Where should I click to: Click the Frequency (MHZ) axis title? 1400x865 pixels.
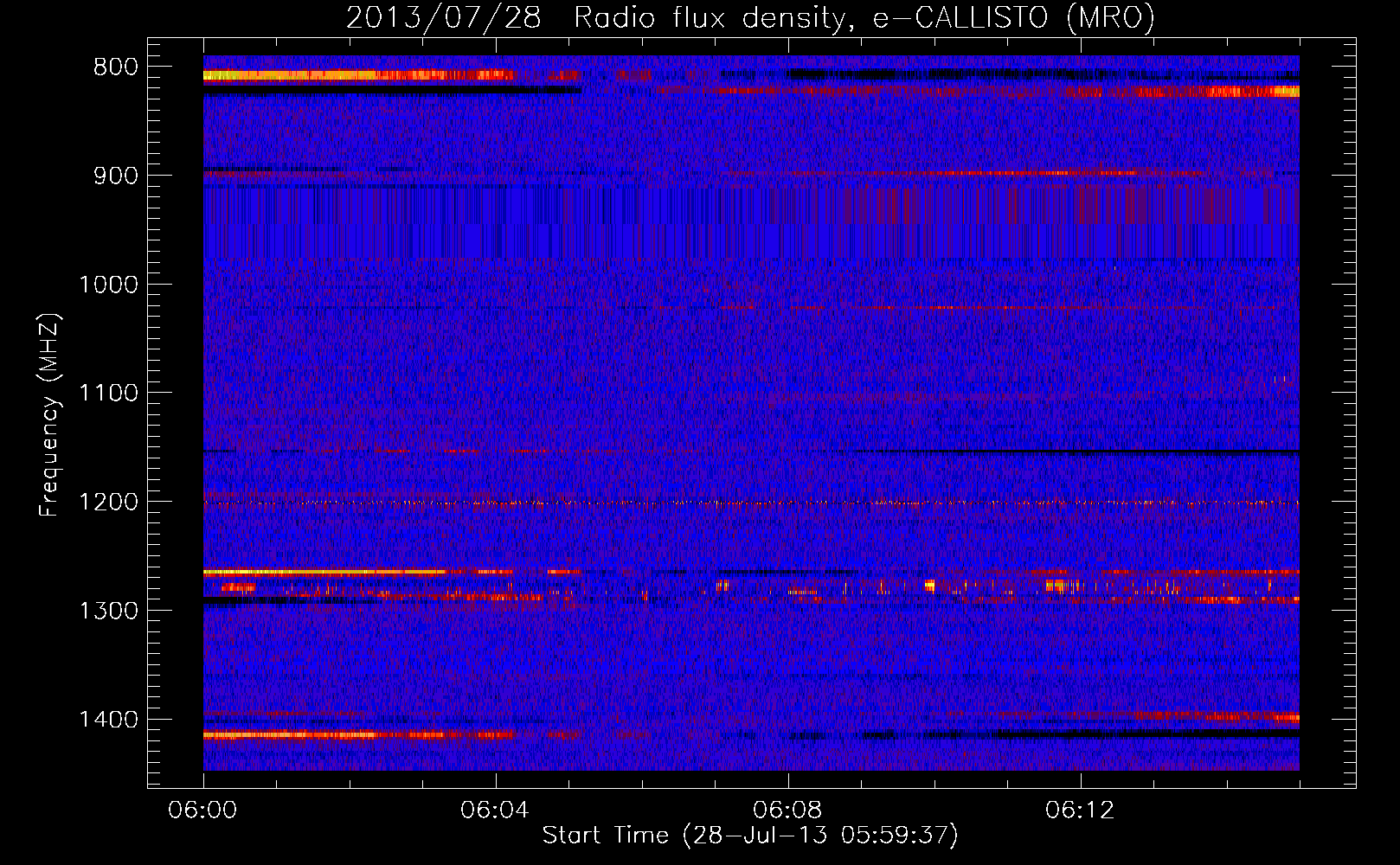coord(50,414)
